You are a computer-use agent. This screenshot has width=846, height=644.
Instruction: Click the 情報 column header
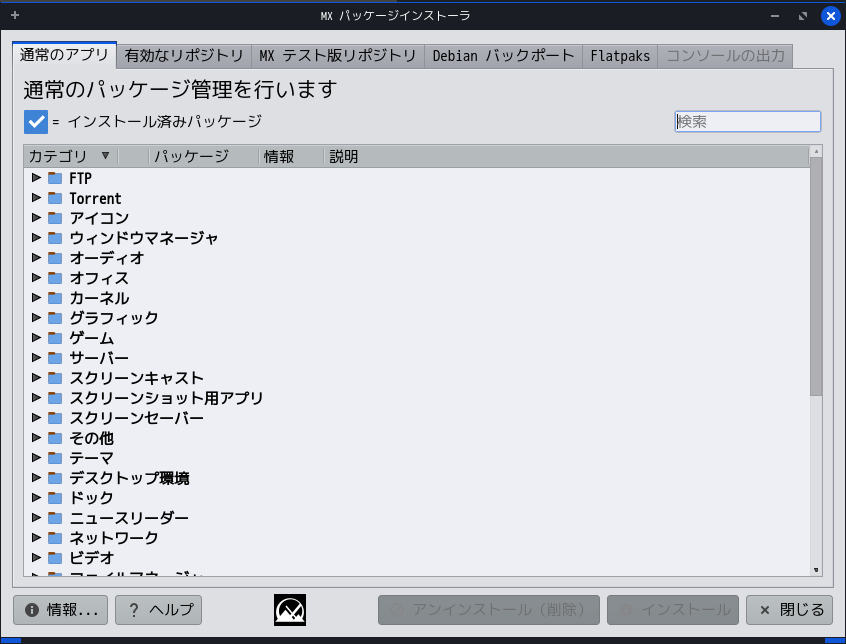291,156
